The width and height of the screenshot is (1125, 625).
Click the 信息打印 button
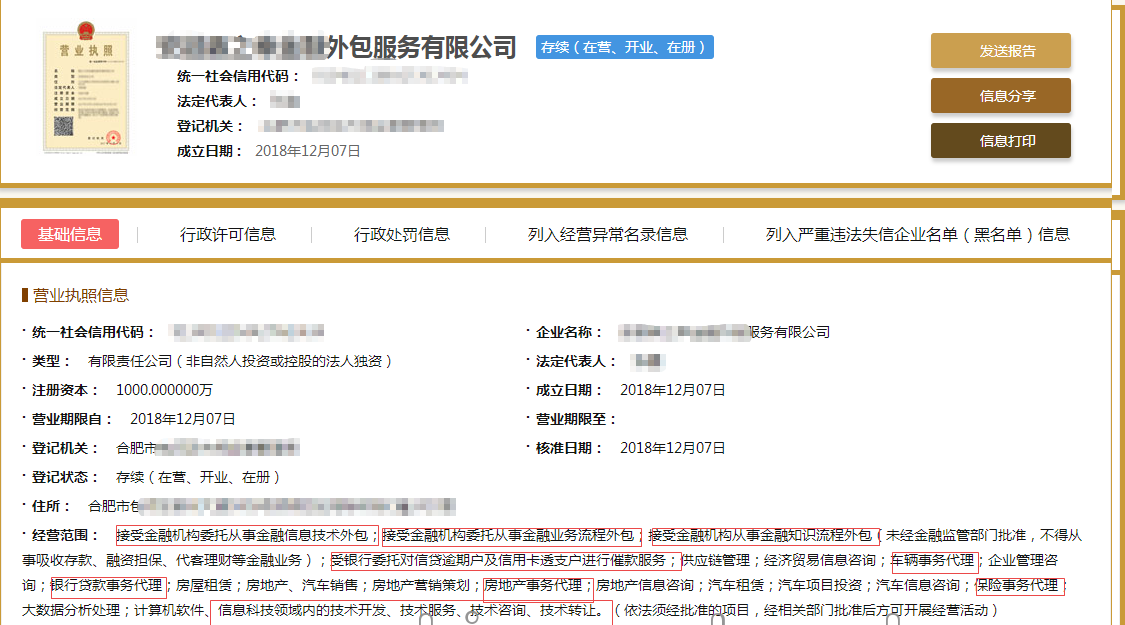(1000, 141)
